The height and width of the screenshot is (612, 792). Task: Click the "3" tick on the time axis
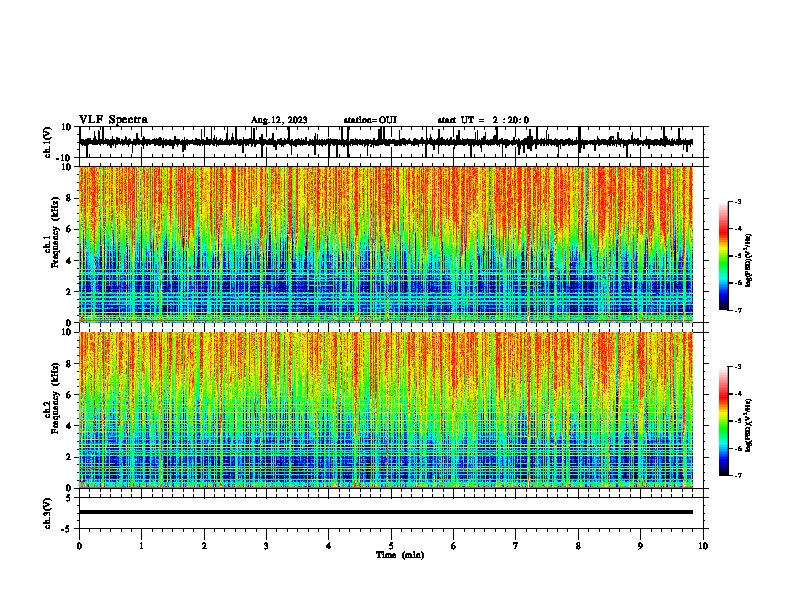(266, 546)
